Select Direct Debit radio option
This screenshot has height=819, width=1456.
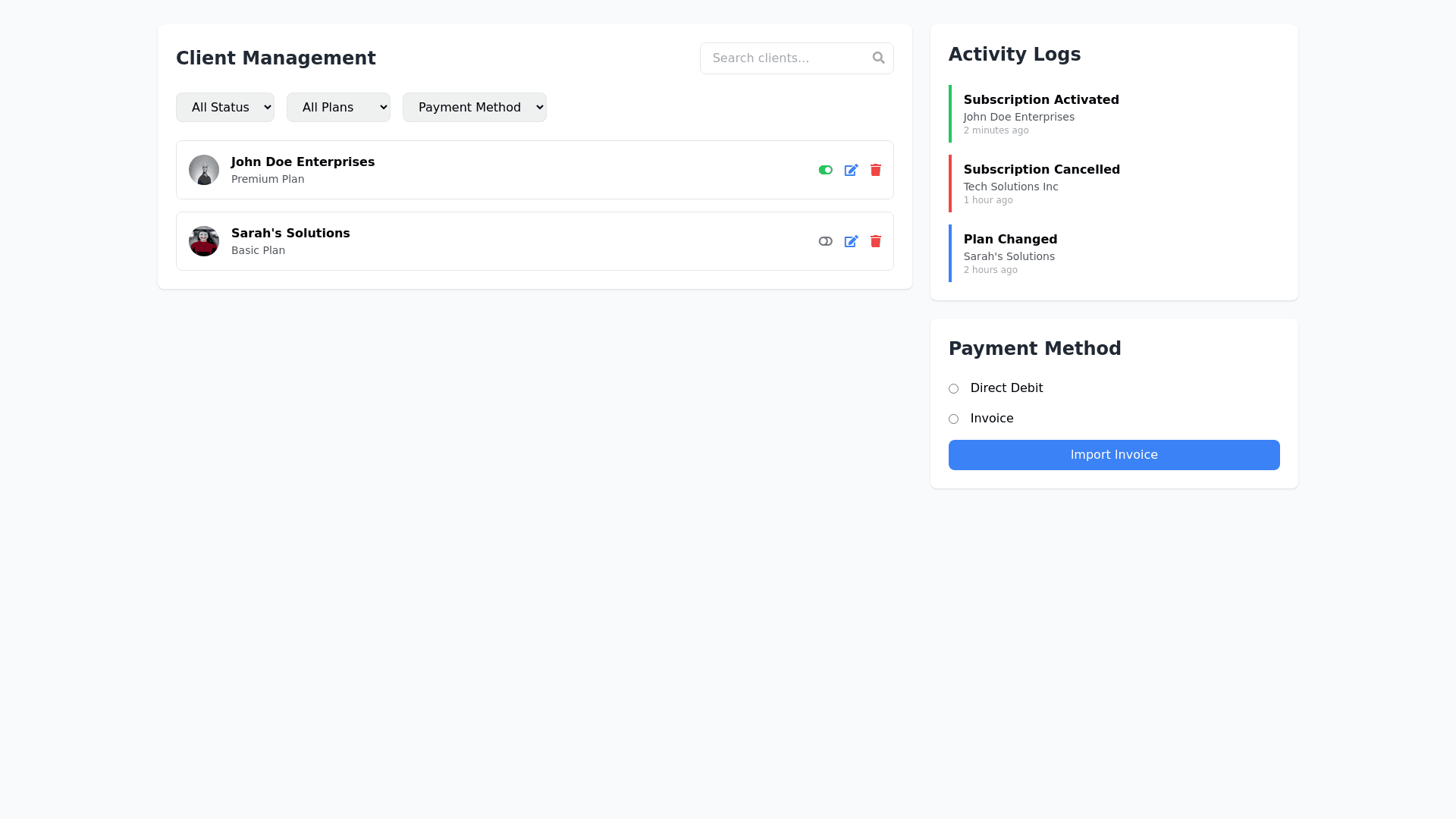click(954, 388)
